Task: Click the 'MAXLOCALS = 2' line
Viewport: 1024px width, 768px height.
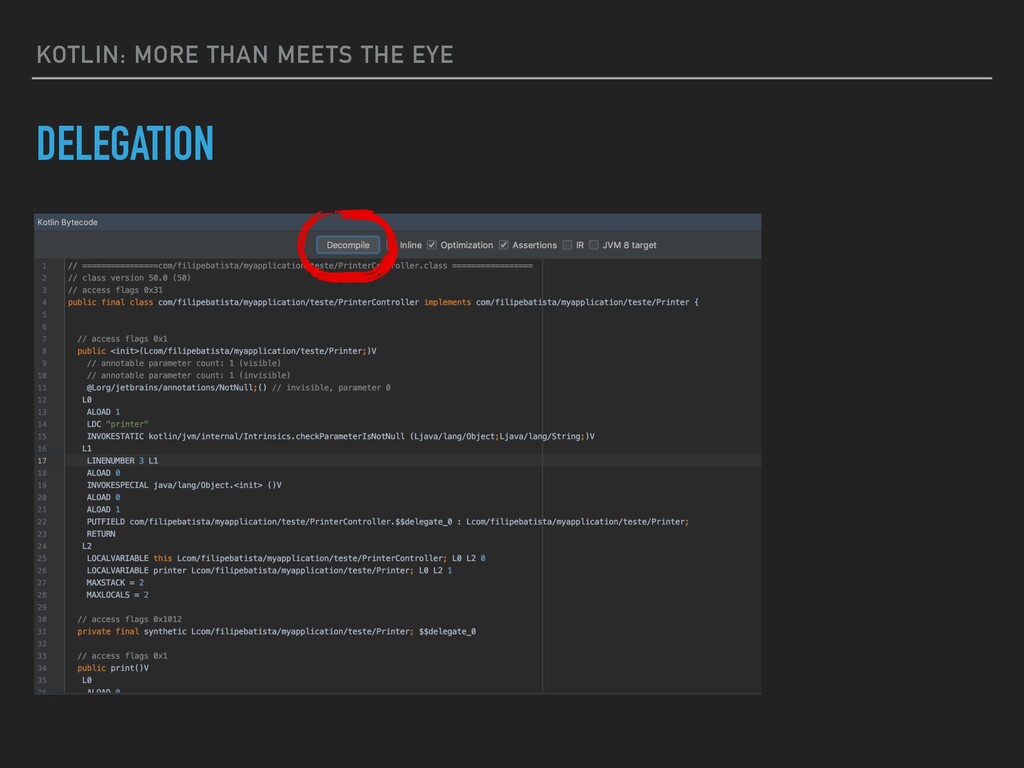Action: coord(118,595)
